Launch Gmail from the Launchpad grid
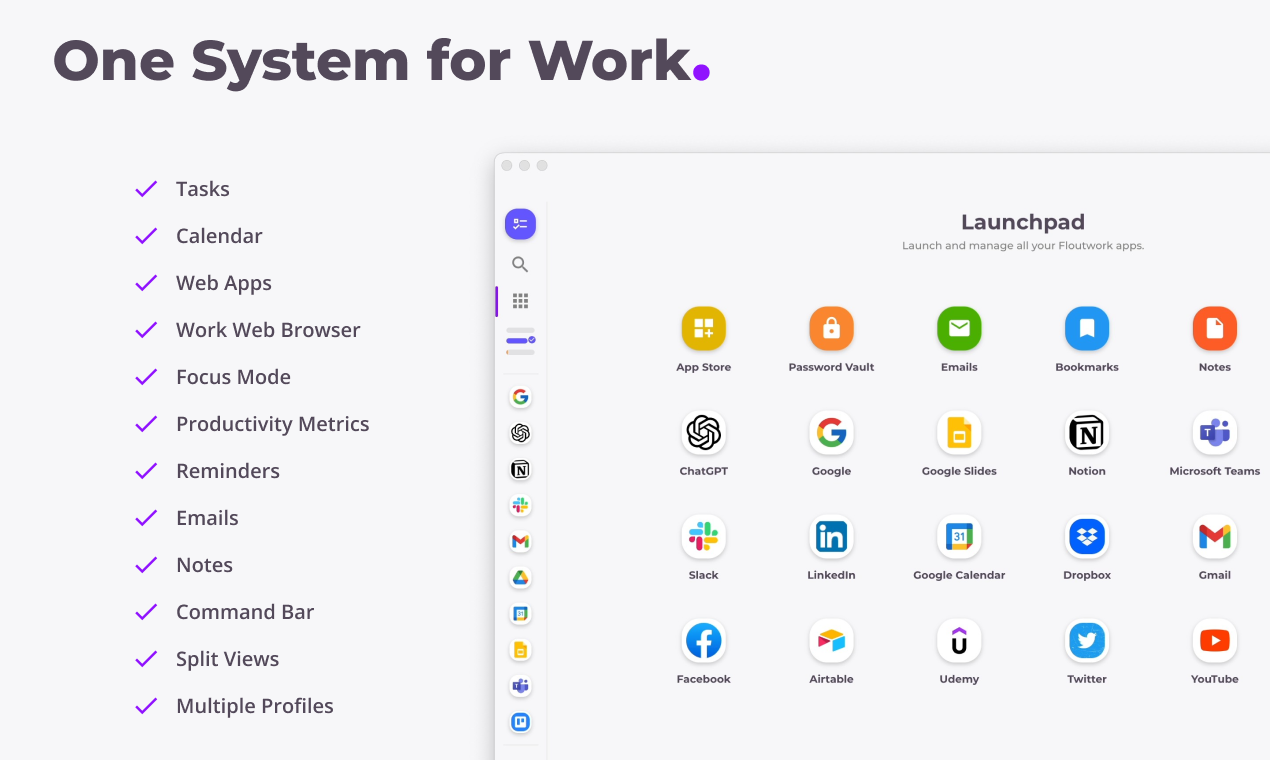The image size is (1270, 760). point(1215,537)
